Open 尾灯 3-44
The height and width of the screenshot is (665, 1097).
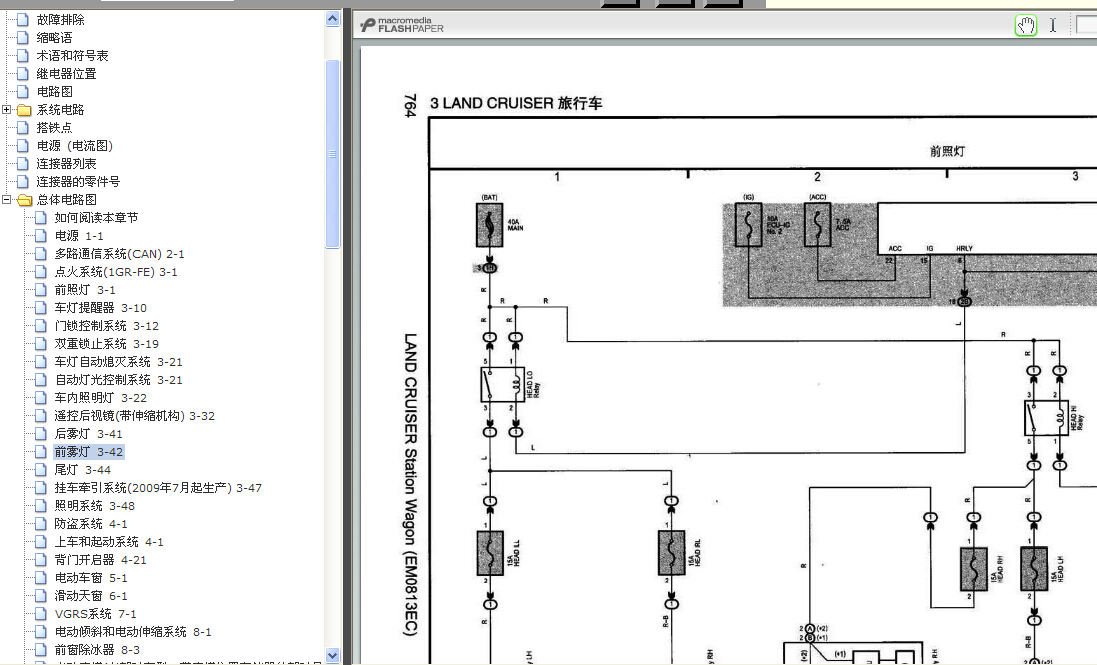pos(83,470)
